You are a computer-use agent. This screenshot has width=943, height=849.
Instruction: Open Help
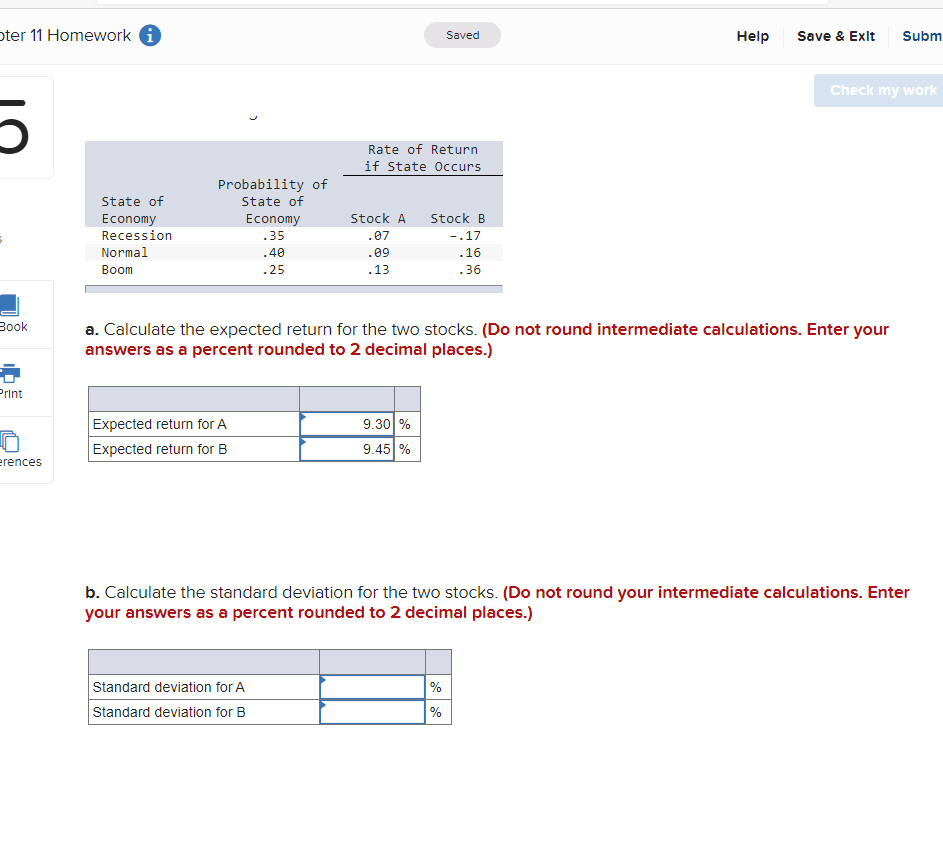(753, 36)
